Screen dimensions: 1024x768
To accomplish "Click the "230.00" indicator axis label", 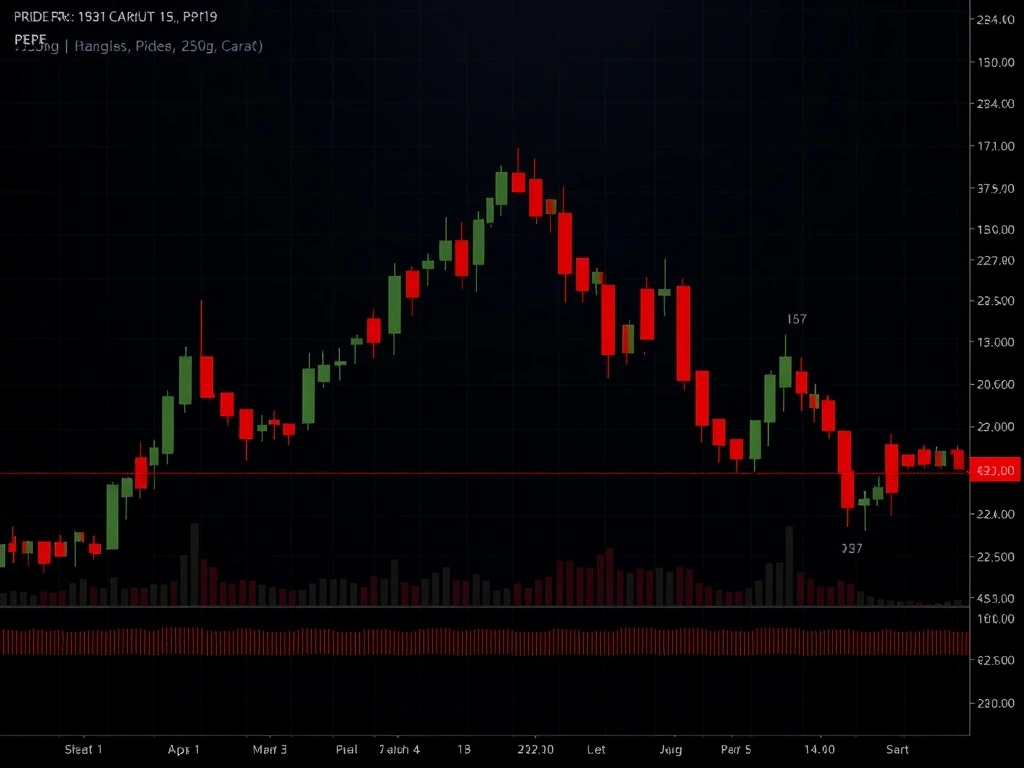I will pyautogui.click(x=996, y=703).
